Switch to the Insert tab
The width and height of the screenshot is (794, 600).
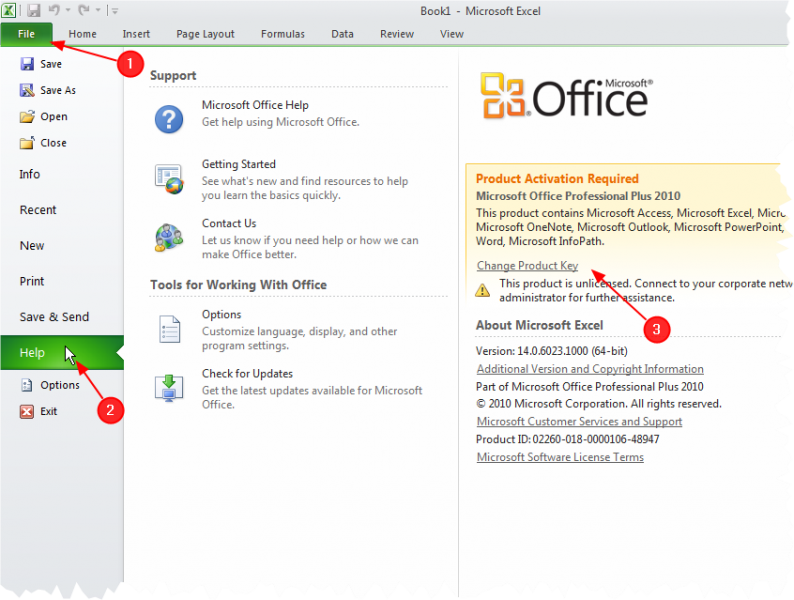pos(136,34)
